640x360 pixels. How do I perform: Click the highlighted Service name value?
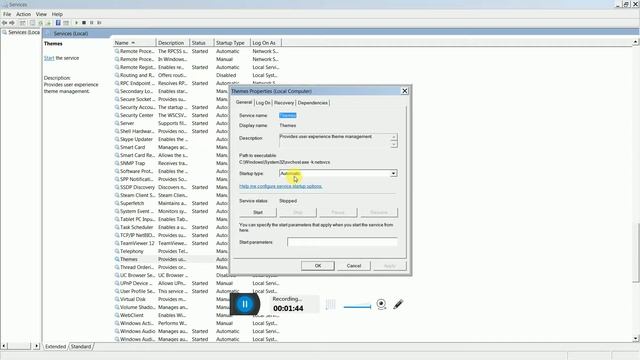tap(288, 116)
